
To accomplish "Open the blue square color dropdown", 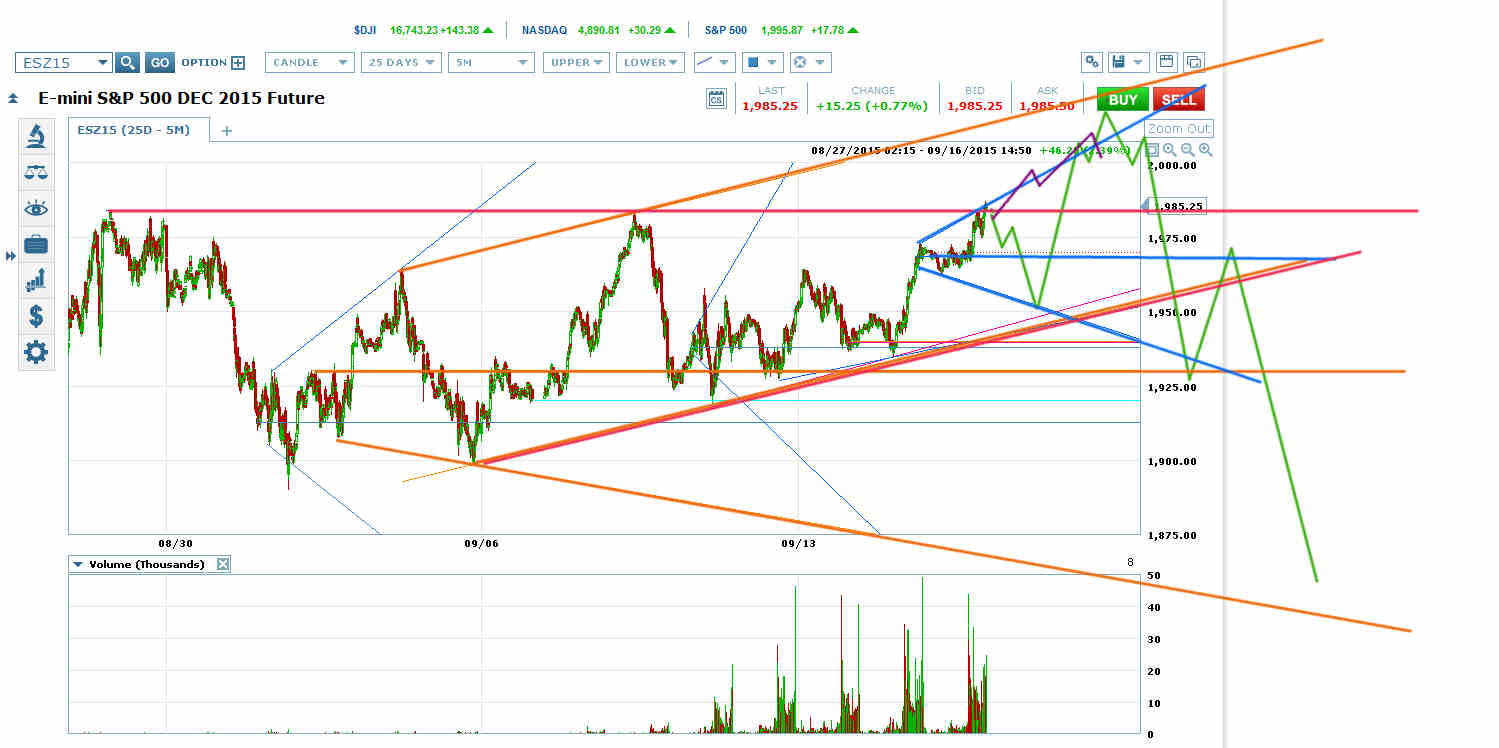I will tap(763, 62).
